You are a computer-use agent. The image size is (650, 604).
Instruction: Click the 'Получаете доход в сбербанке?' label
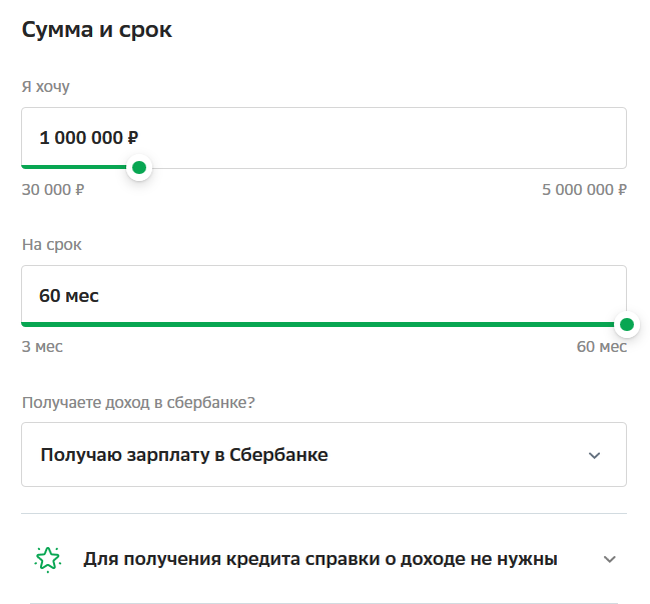point(138,403)
